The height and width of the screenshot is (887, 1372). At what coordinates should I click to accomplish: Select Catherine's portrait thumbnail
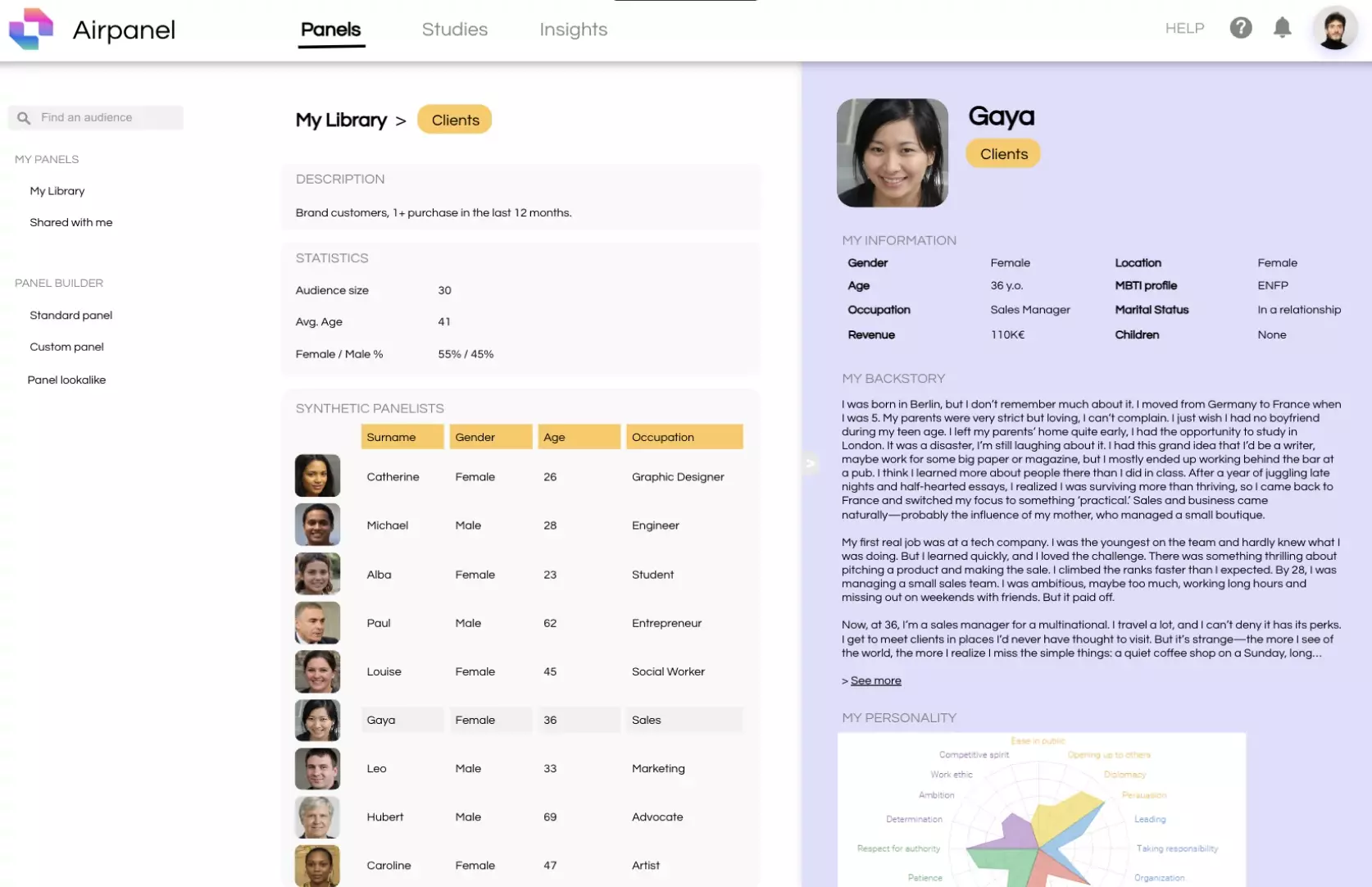317,475
